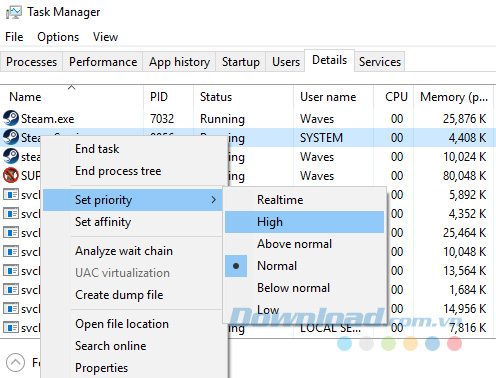Sort by Status column header
The height and width of the screenshot is (378, 496).
pos(243,97)
